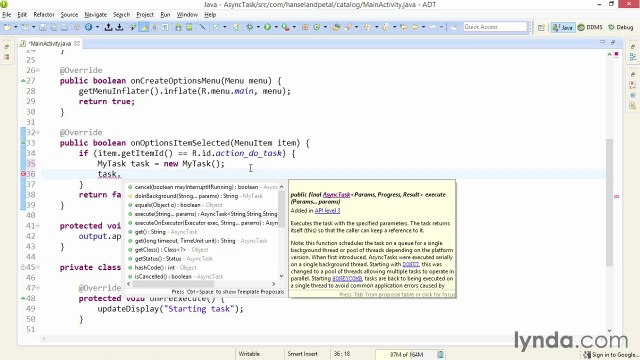The height and width of the screenshot is (360, 640).
Task: Open the HONEYCOMB link in the Javadoc popup
Action: (x=347, y=278)
